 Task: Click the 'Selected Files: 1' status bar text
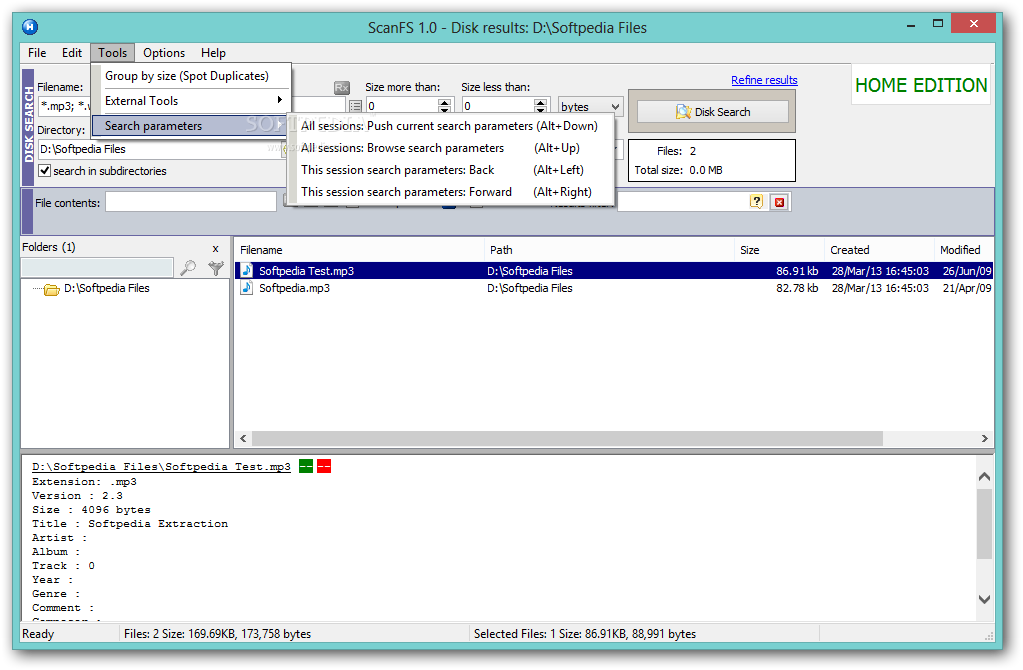[585, 633]
